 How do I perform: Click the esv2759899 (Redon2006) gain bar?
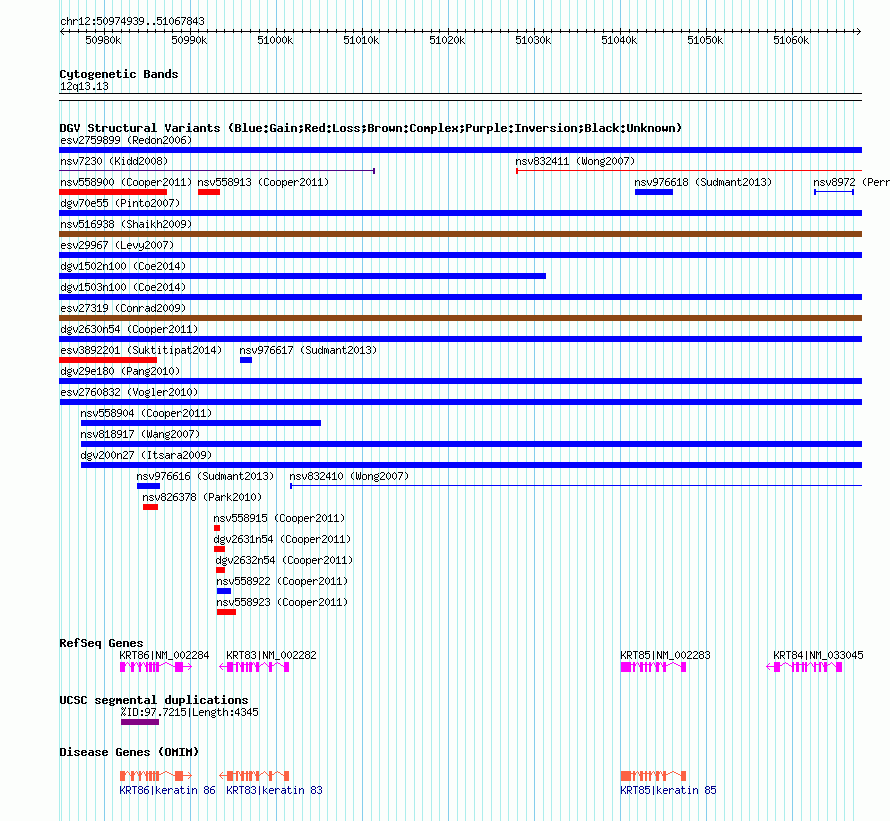click(x=460, y=150)
